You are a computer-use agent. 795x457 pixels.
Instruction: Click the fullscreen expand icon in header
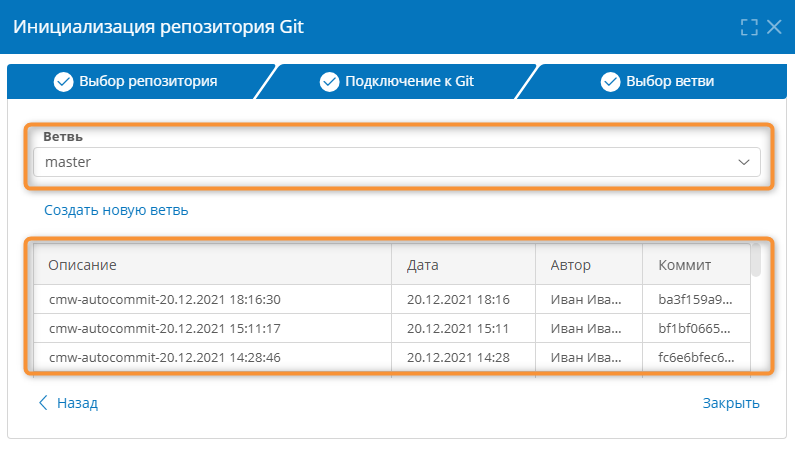(749, 27)
